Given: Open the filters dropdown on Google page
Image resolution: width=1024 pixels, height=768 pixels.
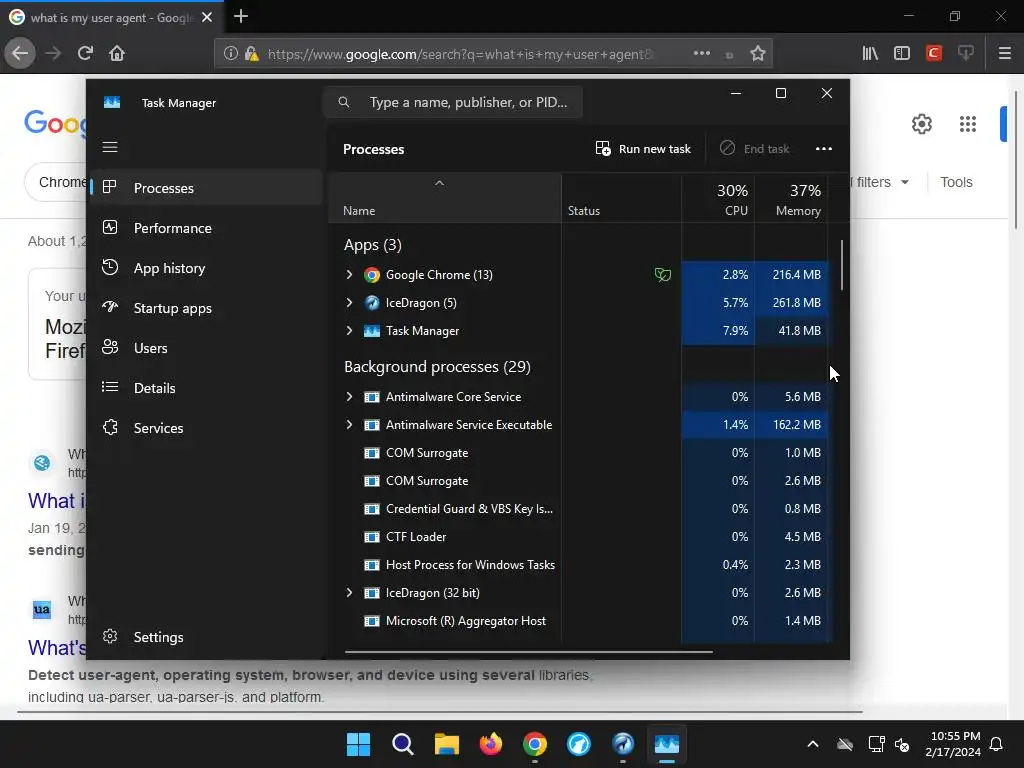Looking at the screenshot, I should click(x=880, y=182).
